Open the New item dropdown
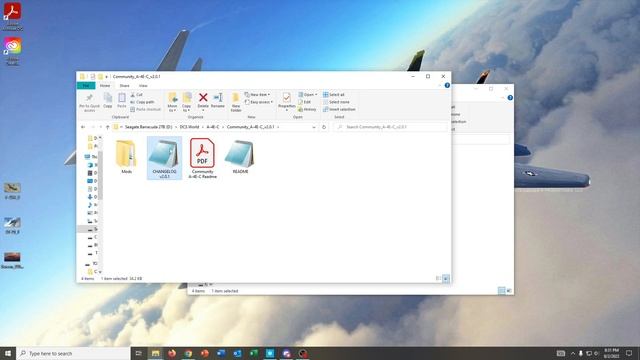640x360 pixels. click(x=258, y=95)
